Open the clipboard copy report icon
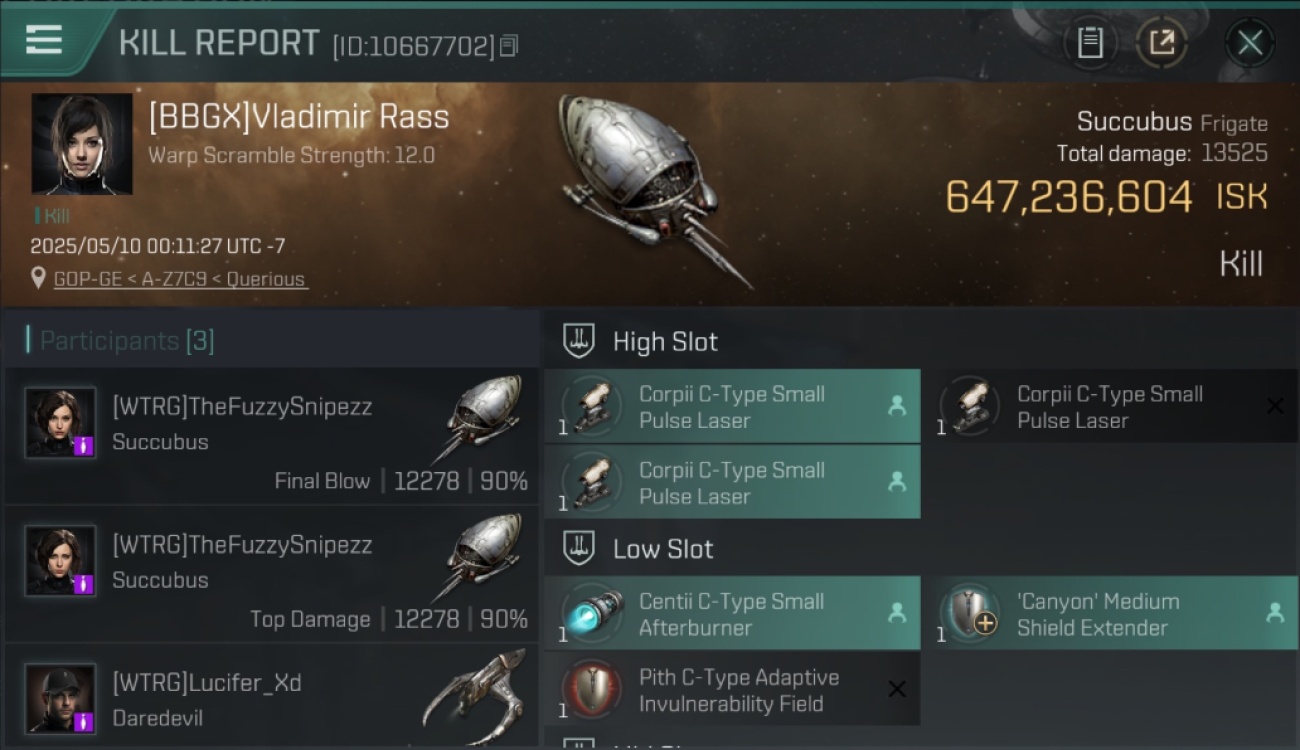 [1090, 43]
